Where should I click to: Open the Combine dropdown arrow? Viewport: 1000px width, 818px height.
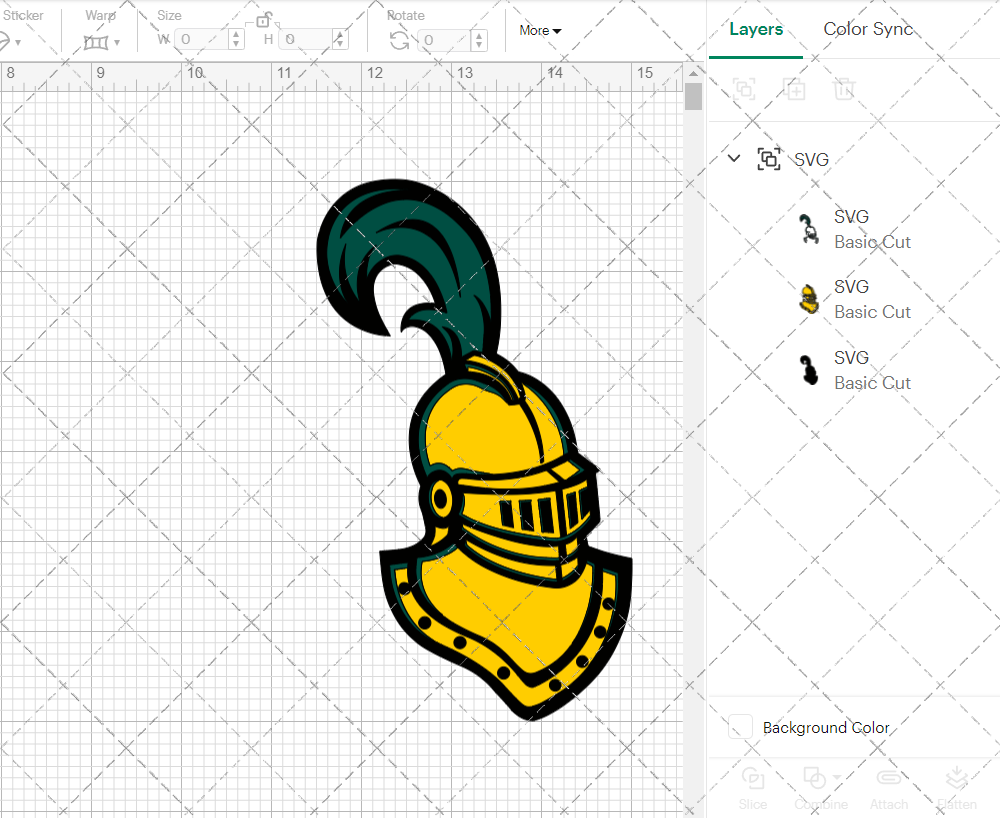click(x=837, y=778)
